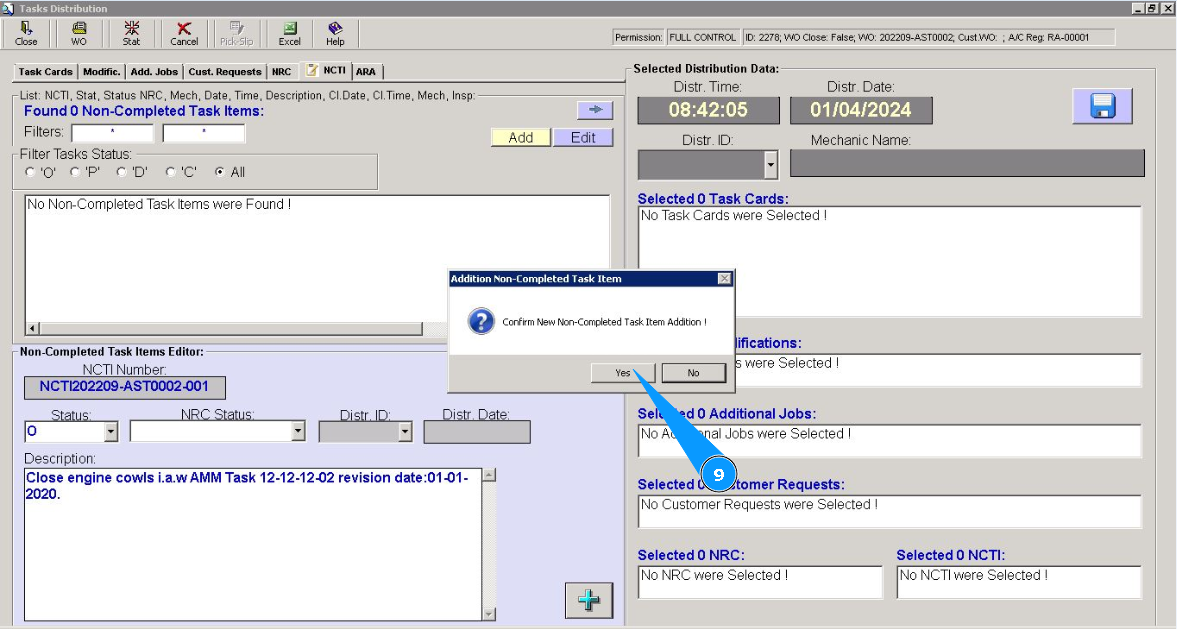Viewport: 1177px width, 629px height.
Task: Click the Description scrollbar down arrow
Action: pos(489,614)
